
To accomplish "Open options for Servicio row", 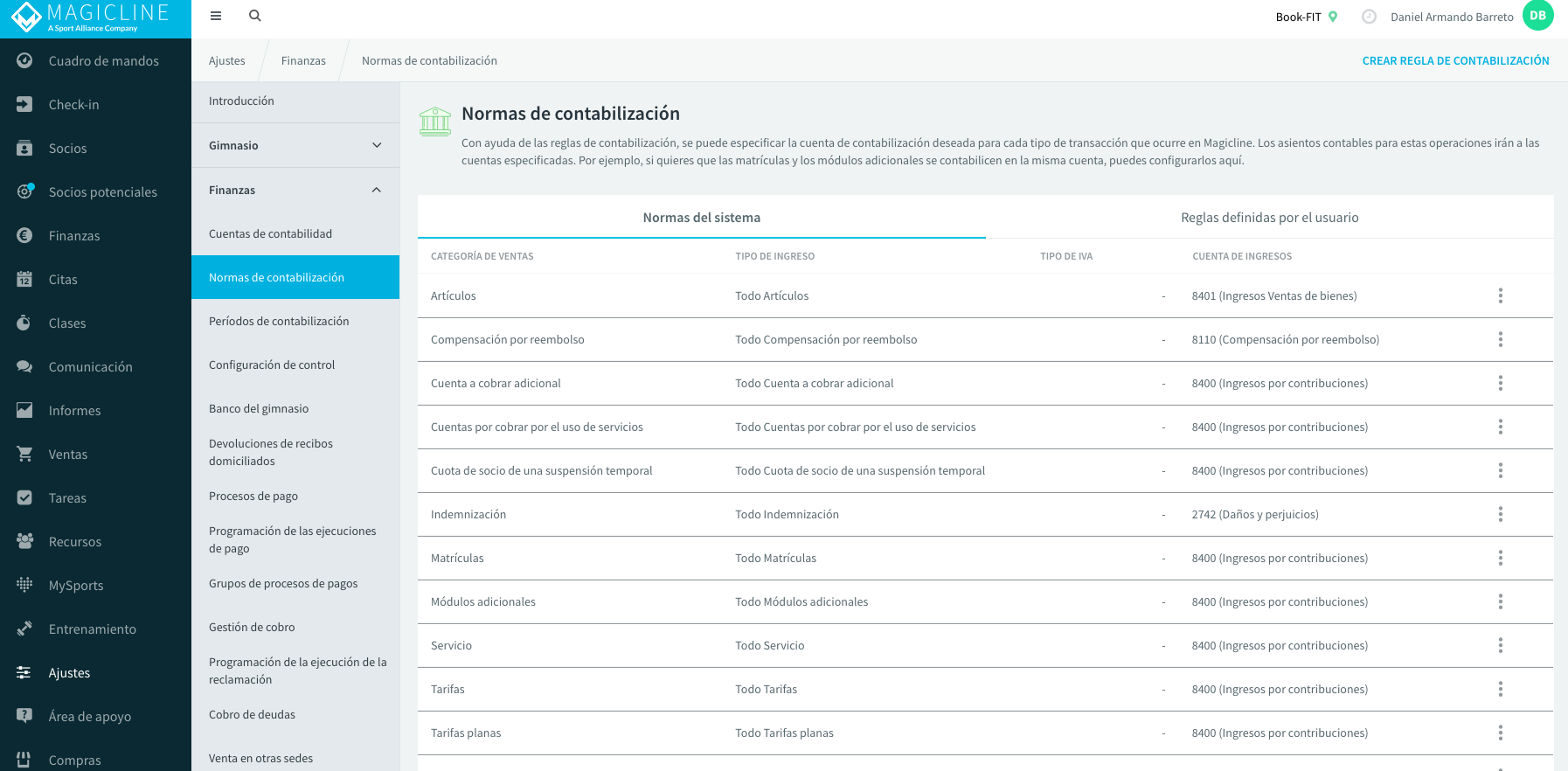I will (1501, 645).
